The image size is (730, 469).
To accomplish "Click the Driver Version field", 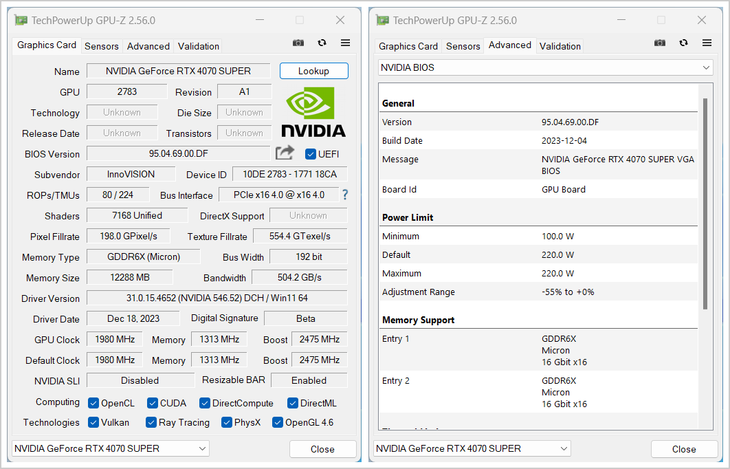I will (x=217, y=298).
